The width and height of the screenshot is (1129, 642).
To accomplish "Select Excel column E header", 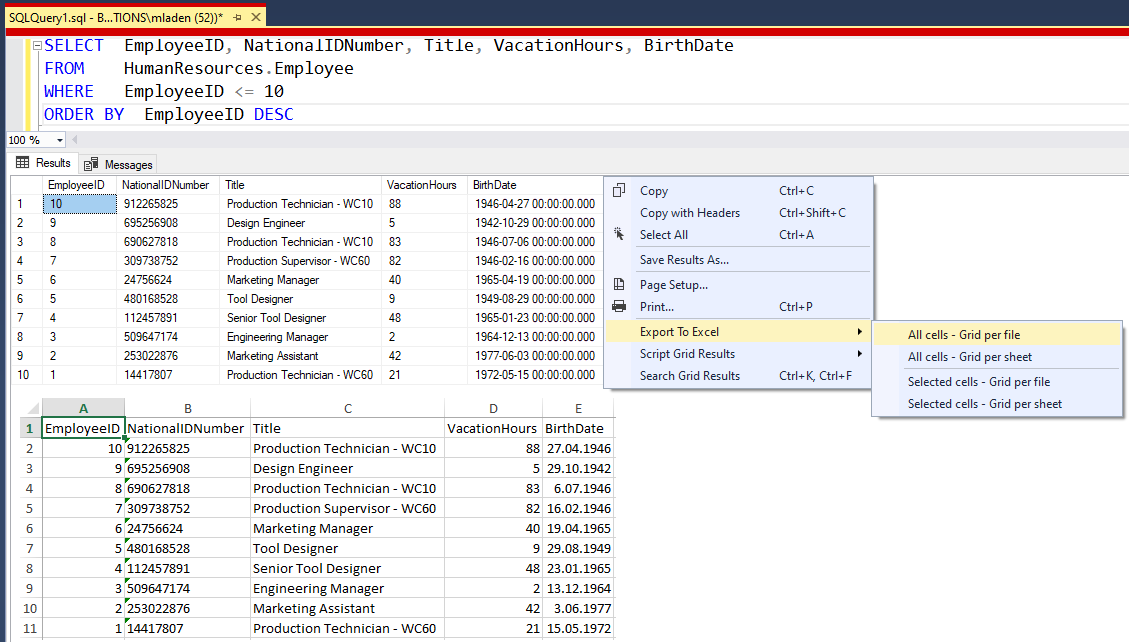I will pyautogui.click(x=578, y=408).
